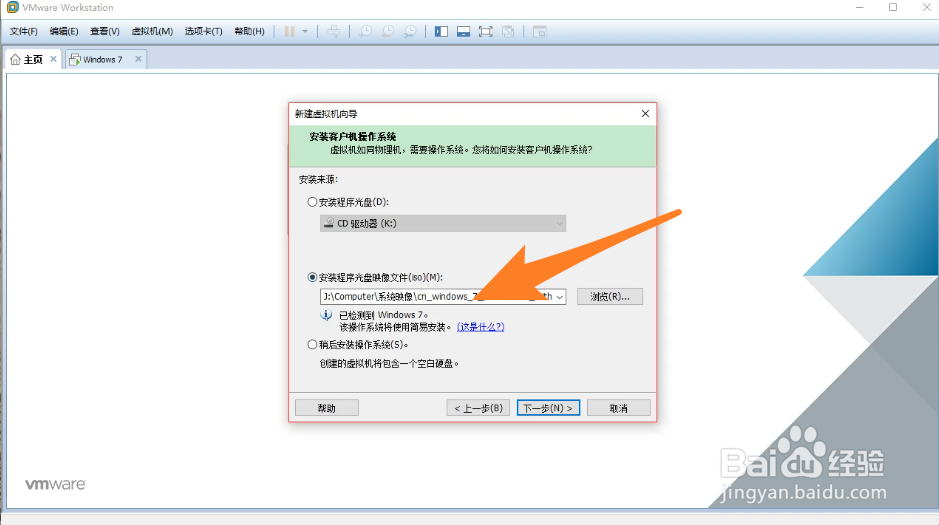939x525 pixels.
Task: Select 安装程序光盘(D) radio option
Action: pyautogui.click(x=312, y=202)
